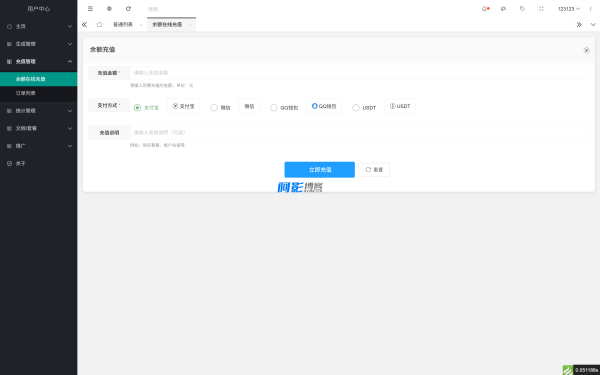Click the green leaf icon at bottom right
Screen dimensions: 600x375
tap(568, 370)
